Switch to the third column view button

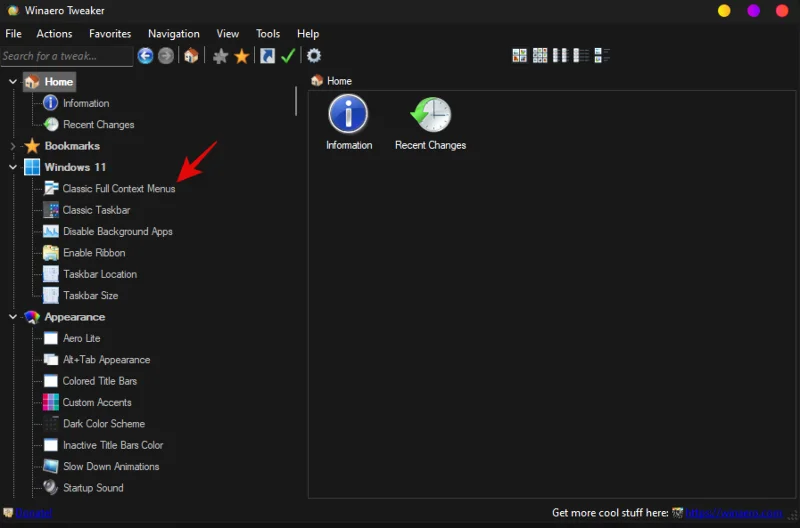(x=560, y=55)
